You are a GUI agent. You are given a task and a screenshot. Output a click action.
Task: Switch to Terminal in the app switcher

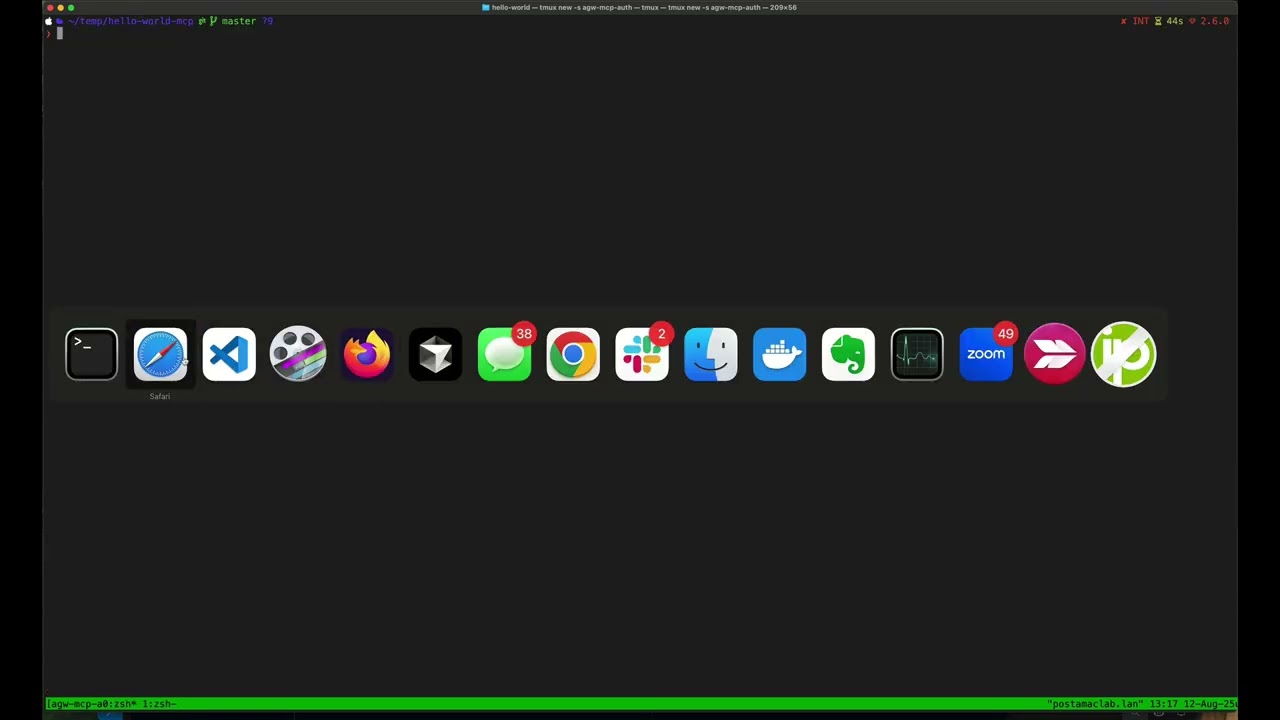coord(91,354)
